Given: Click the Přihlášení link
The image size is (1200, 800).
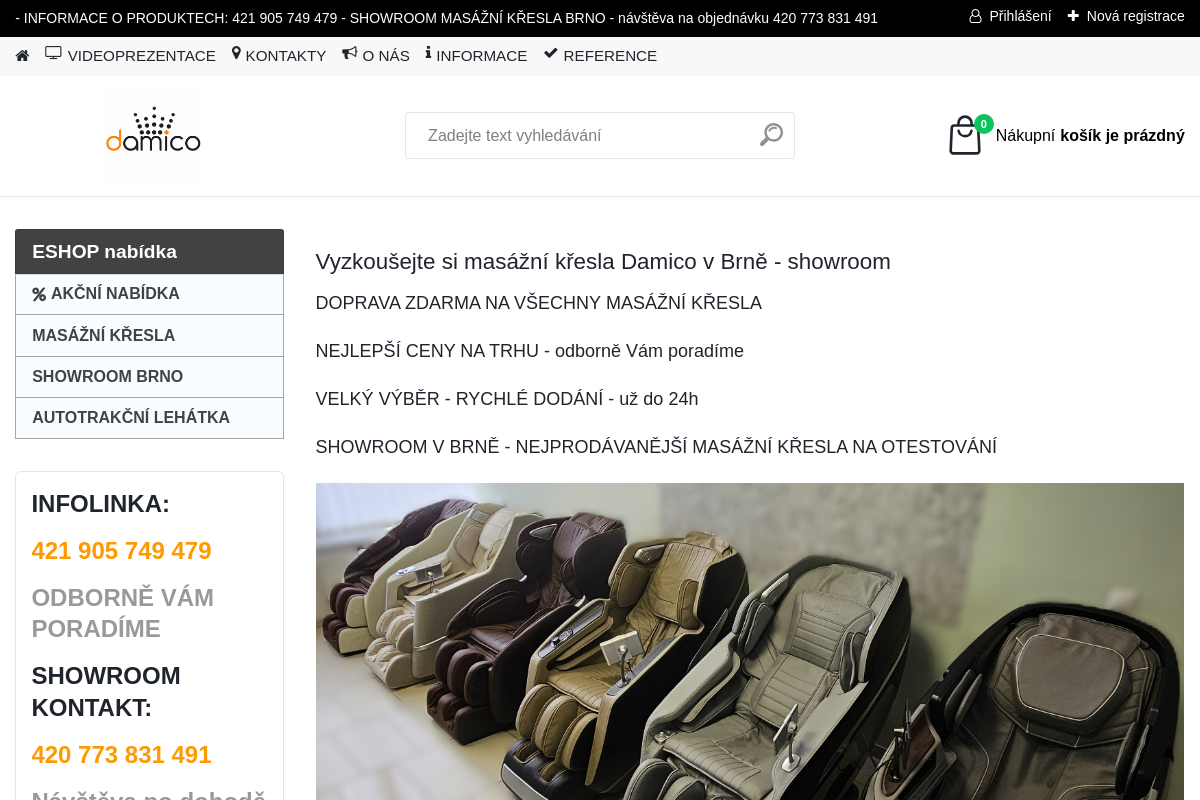Looking at the screenshot, I should (x=1018, y=15).
